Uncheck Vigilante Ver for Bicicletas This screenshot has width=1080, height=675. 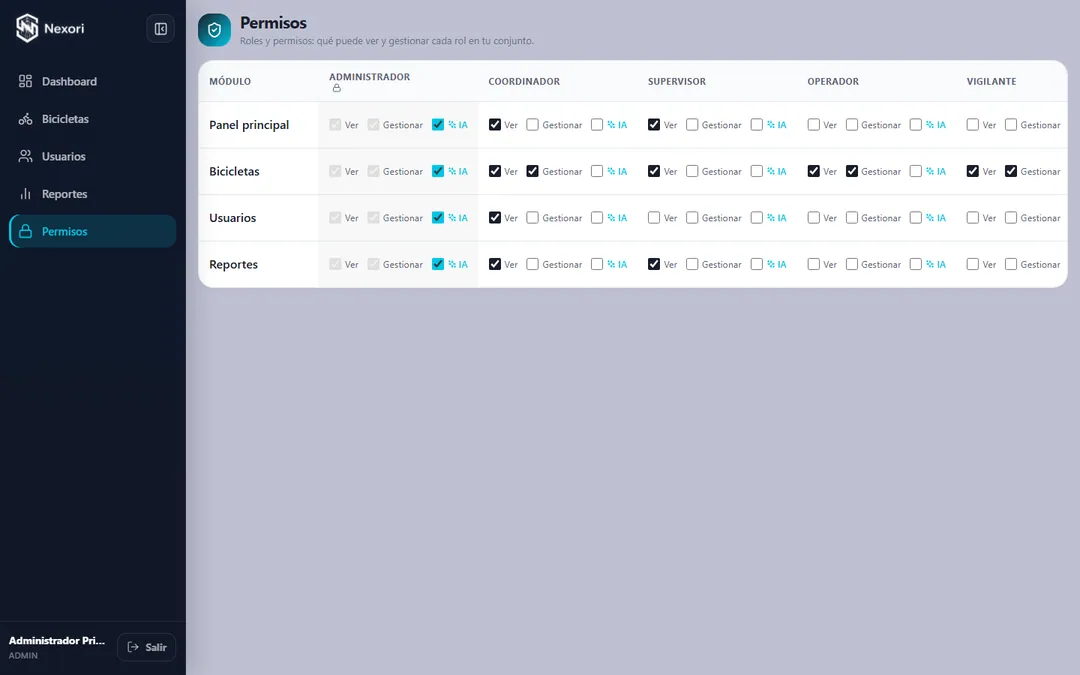[x=973, y=172]
